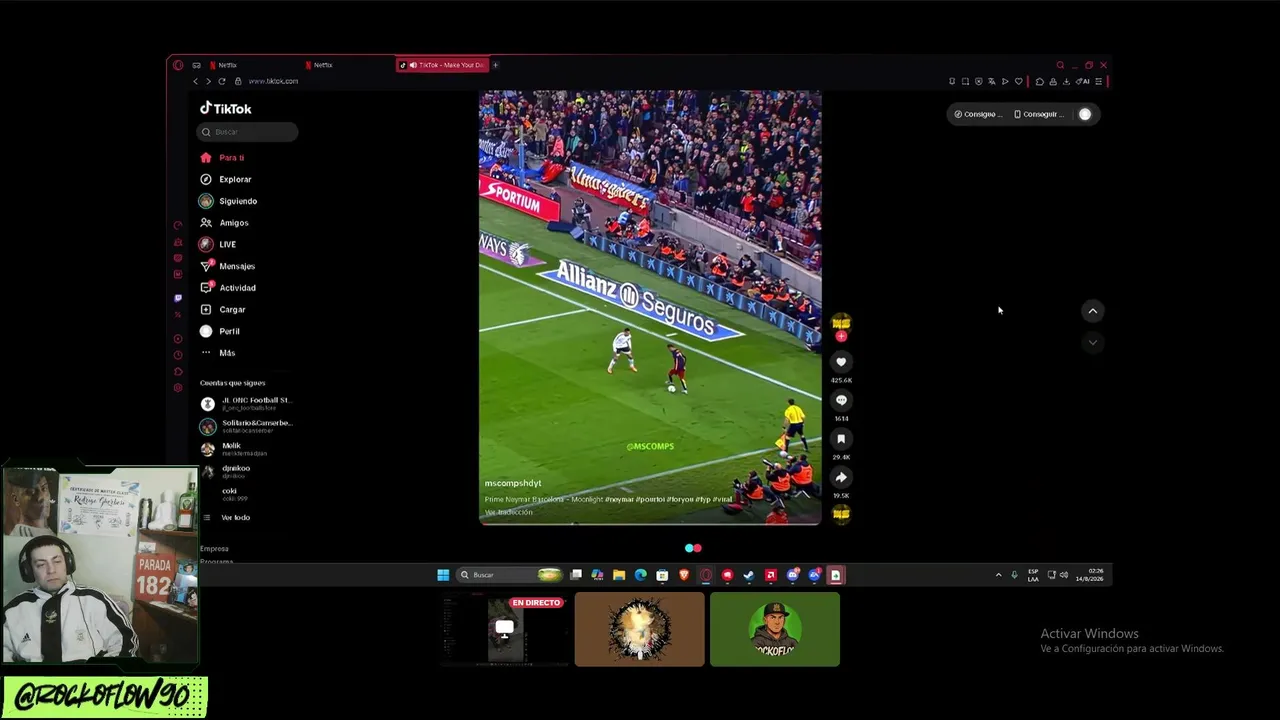Open the Empresa footer link
Viewport: 1280px width, 720px height.
point(214,549)
